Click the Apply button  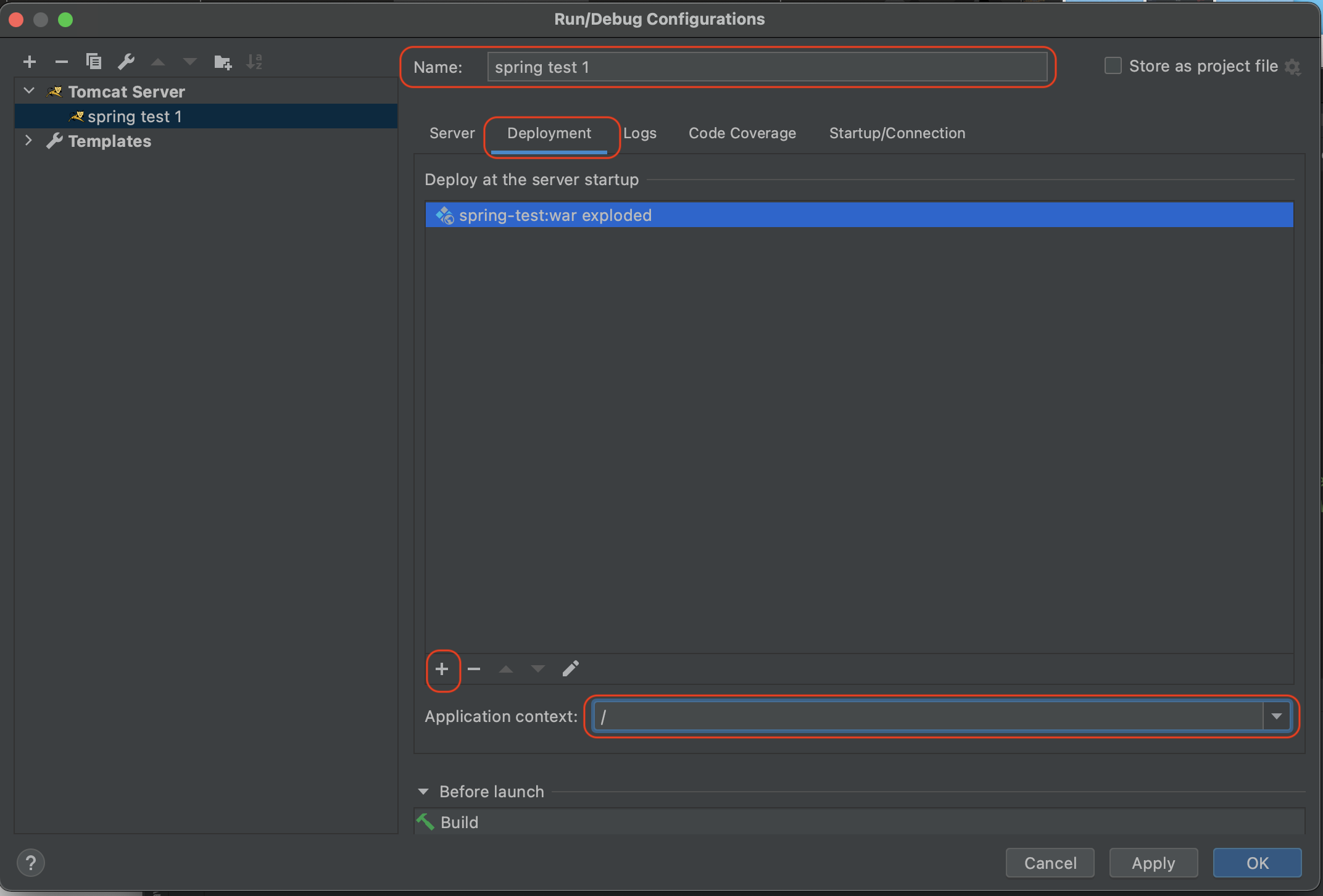pos(1153,863)
